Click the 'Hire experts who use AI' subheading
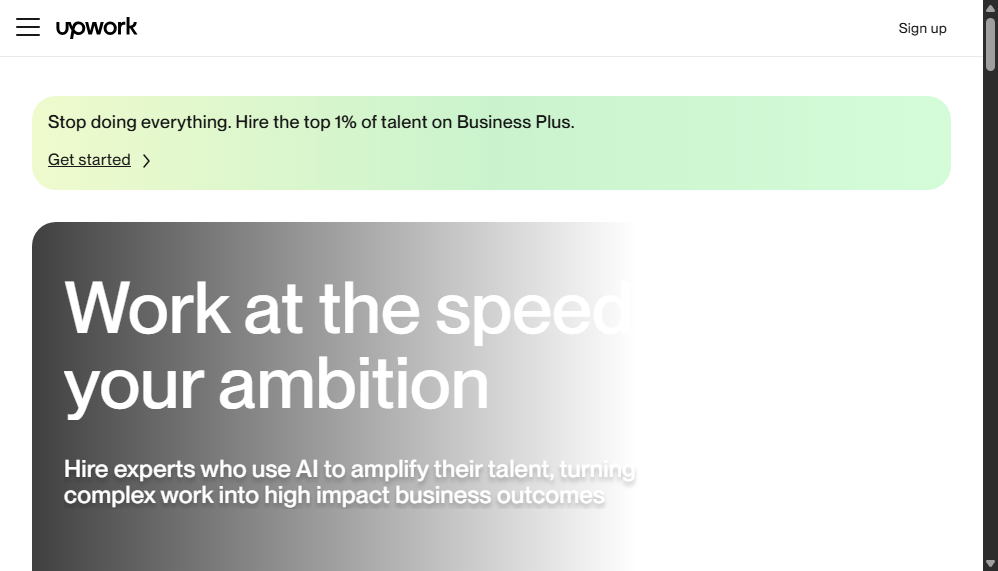998x571 pixels. (x=349, y=469)
